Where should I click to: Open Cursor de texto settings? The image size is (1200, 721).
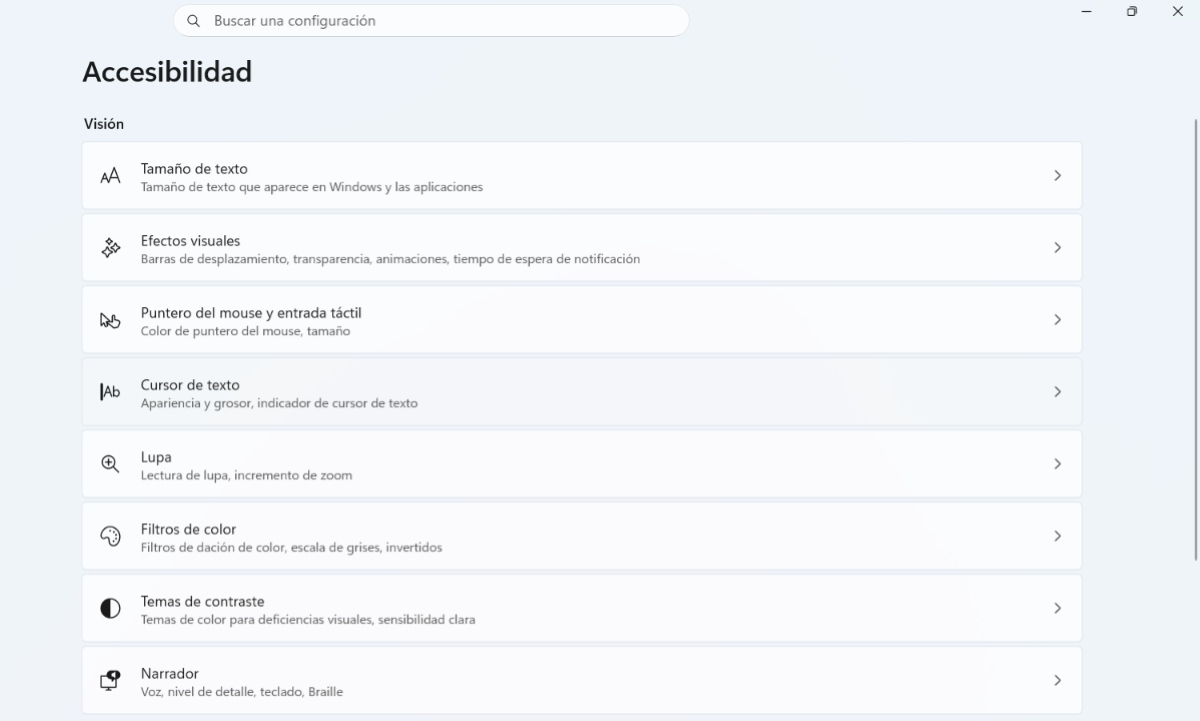(582, 392)
